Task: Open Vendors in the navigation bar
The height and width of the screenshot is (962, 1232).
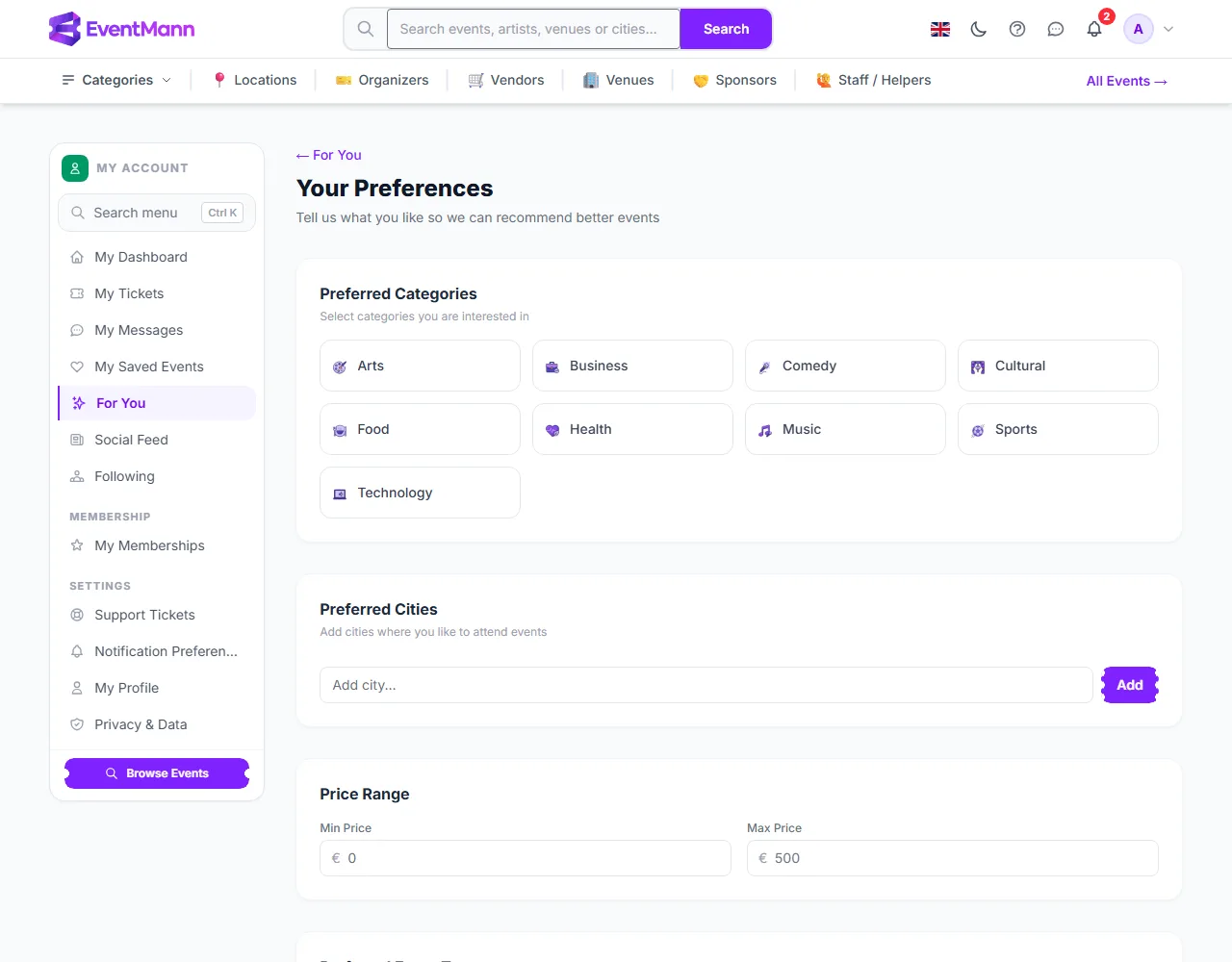Action: point(506,80)
